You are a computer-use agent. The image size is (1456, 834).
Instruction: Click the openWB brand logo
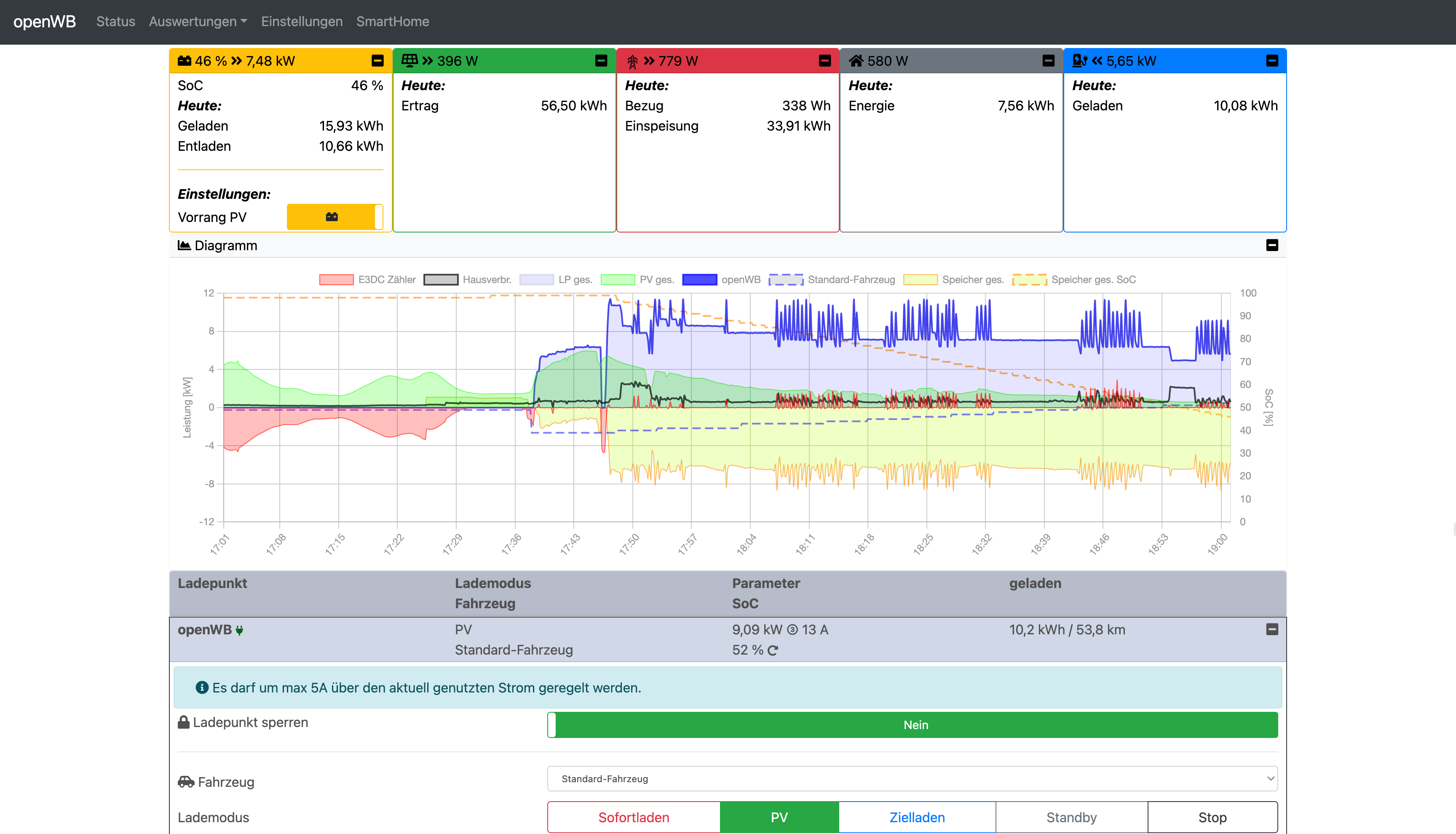44,21
